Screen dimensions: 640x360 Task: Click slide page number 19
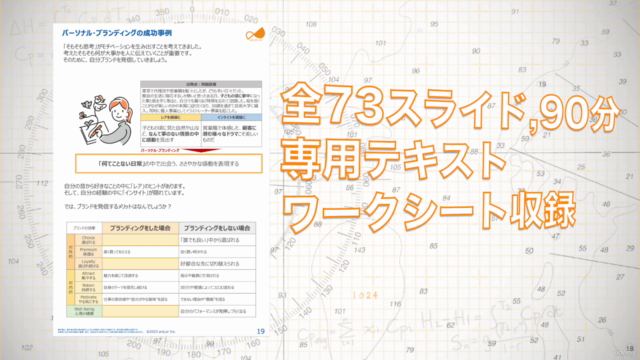point(261,331)
